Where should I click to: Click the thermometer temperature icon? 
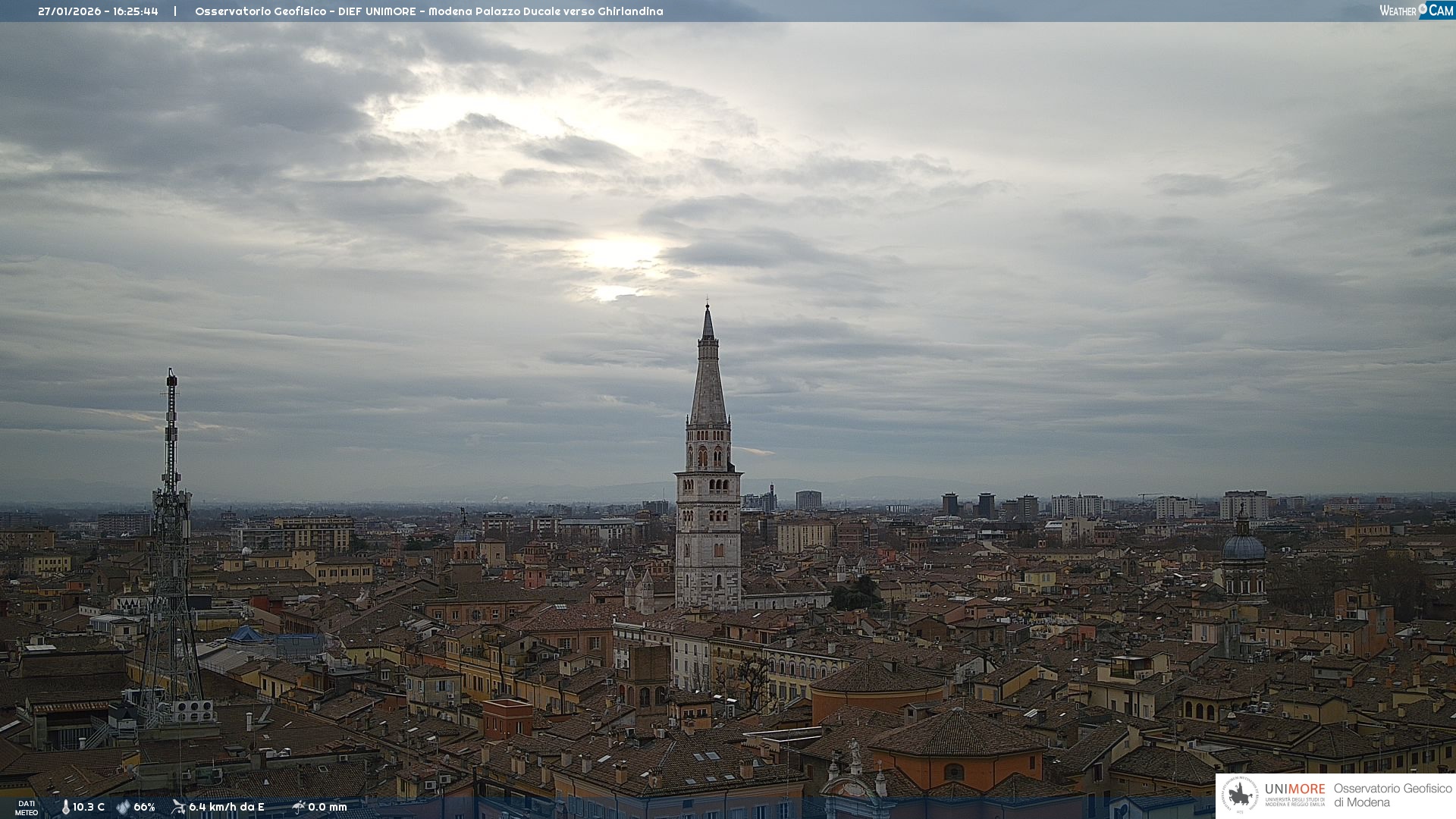(65, 807)
